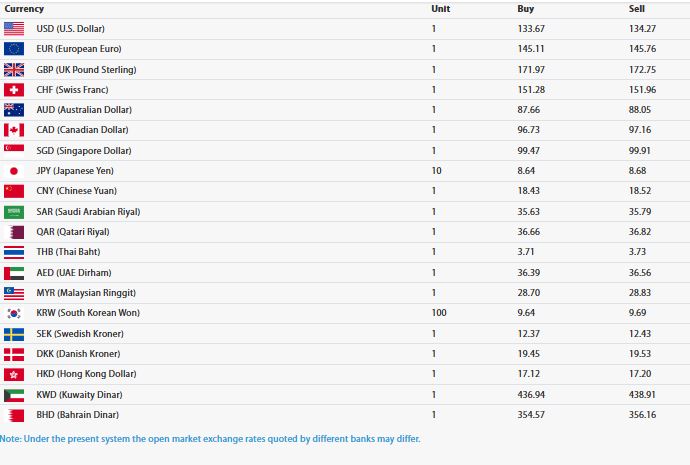Select the Kuwait flag icon
The width and height of the screenshot is (690, 465).
14,395
